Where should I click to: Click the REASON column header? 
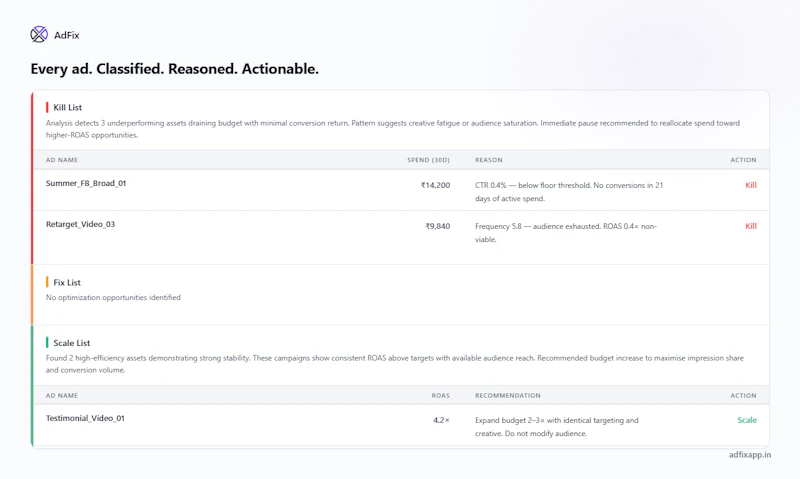[x=489, y=160]
